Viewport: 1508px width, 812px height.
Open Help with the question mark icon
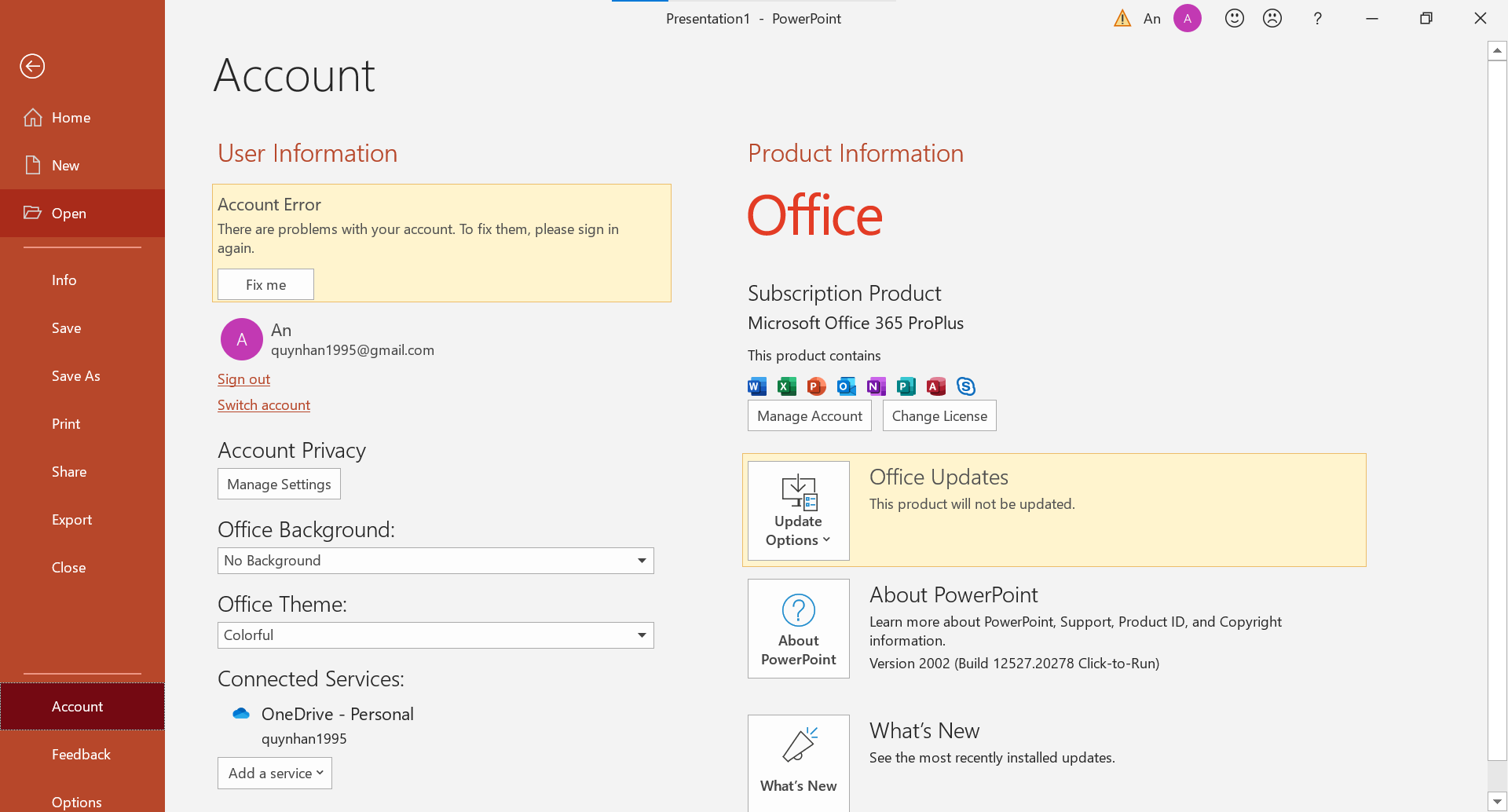(1318, 18)
